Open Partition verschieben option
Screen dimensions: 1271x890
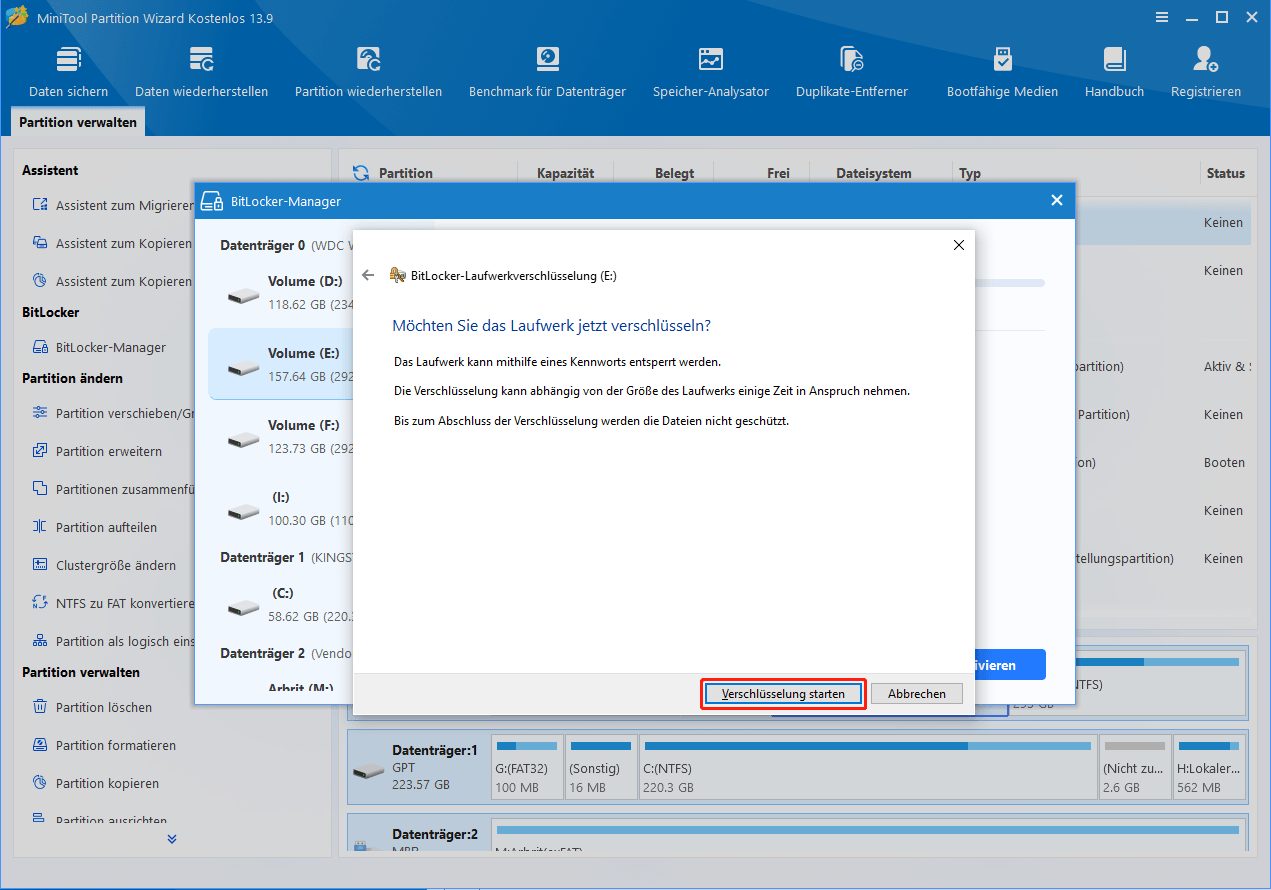(112, 413)
